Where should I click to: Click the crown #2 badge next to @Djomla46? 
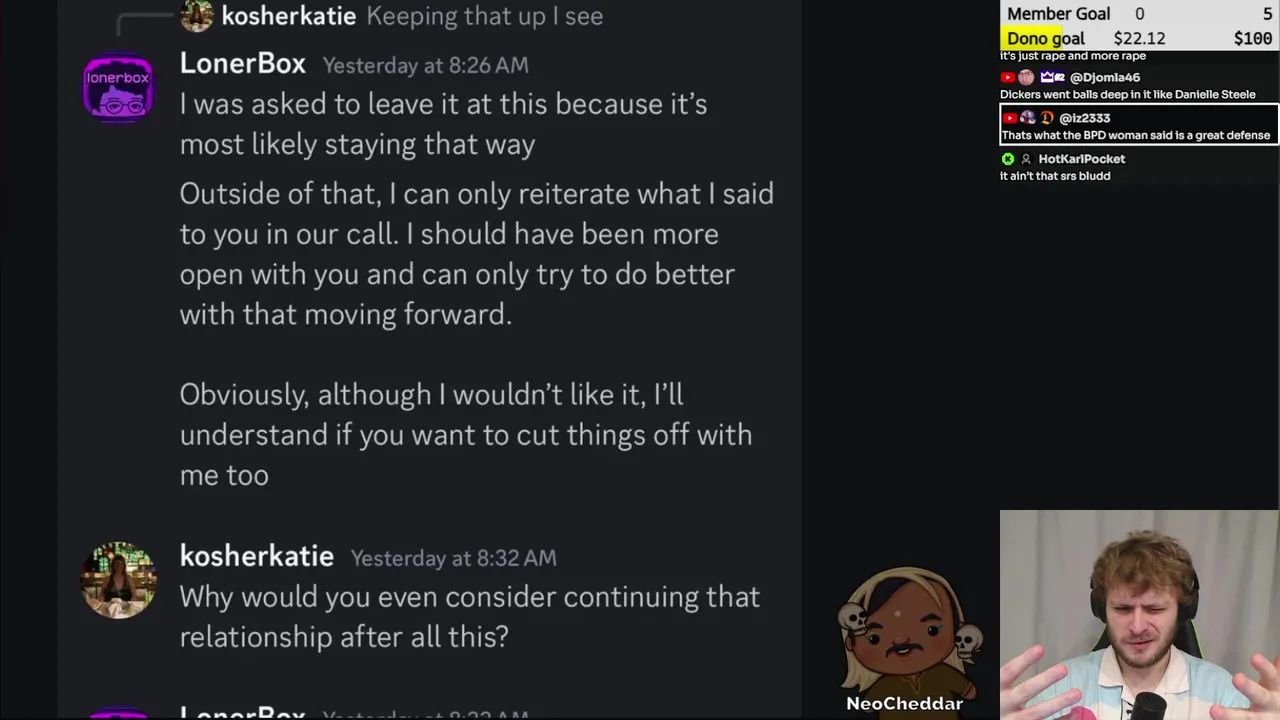pyautogui.click(x=1052, y=77)
